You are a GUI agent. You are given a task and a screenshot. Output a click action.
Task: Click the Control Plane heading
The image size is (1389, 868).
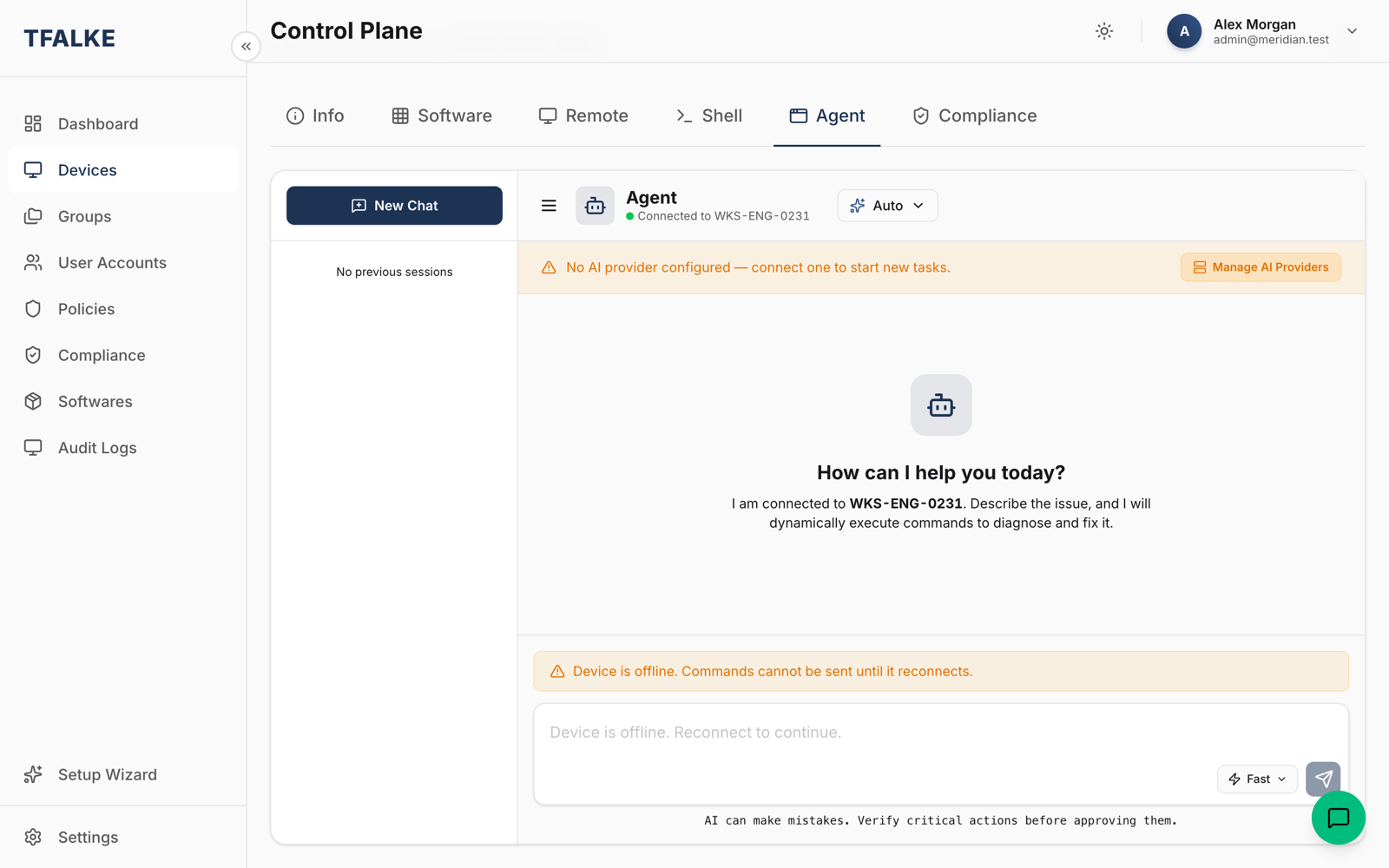[x=346, y=31]
